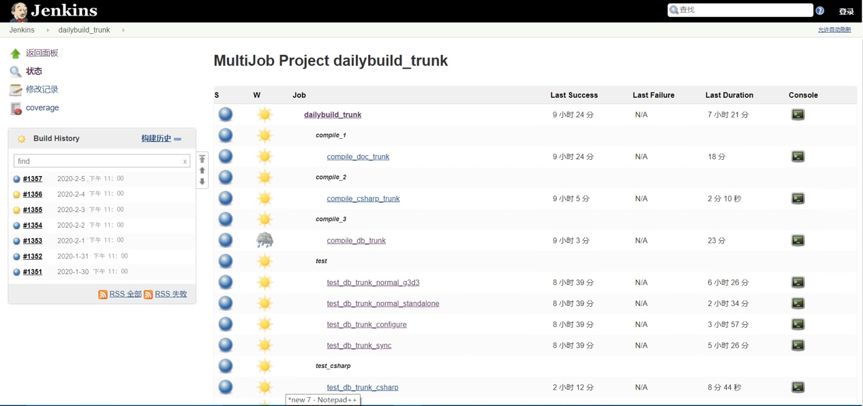Click the coverage icon in sidebar
The height and width of the screenshot is (406, 863).
[15, 108]
